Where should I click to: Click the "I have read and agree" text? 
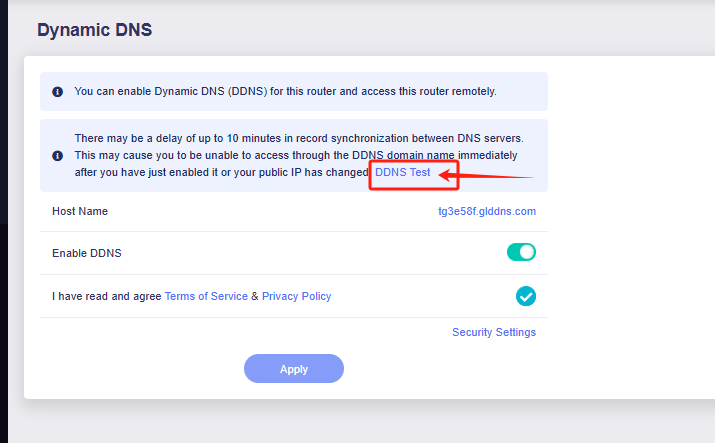(x=106, y=296)
